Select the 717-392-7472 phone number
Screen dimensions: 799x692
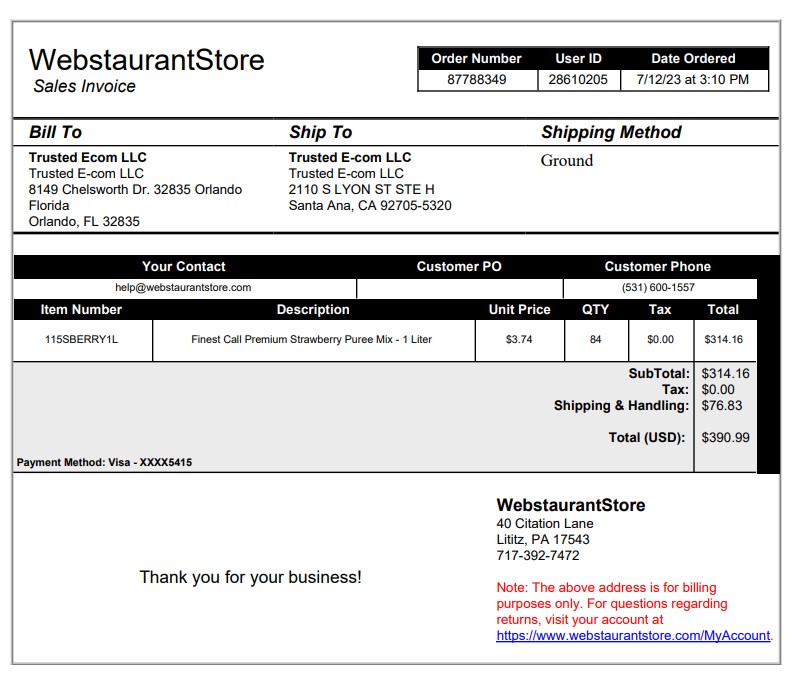538,555
